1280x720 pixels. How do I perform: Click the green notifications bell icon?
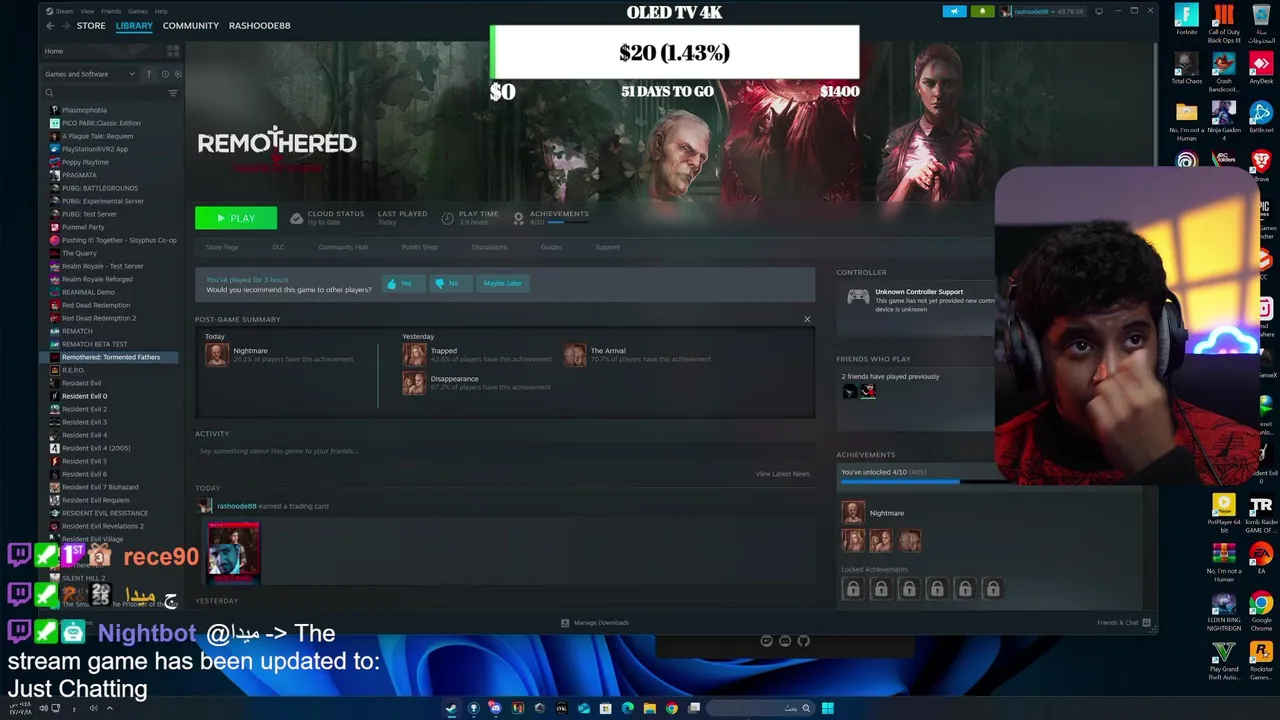(x=982, y=11)
